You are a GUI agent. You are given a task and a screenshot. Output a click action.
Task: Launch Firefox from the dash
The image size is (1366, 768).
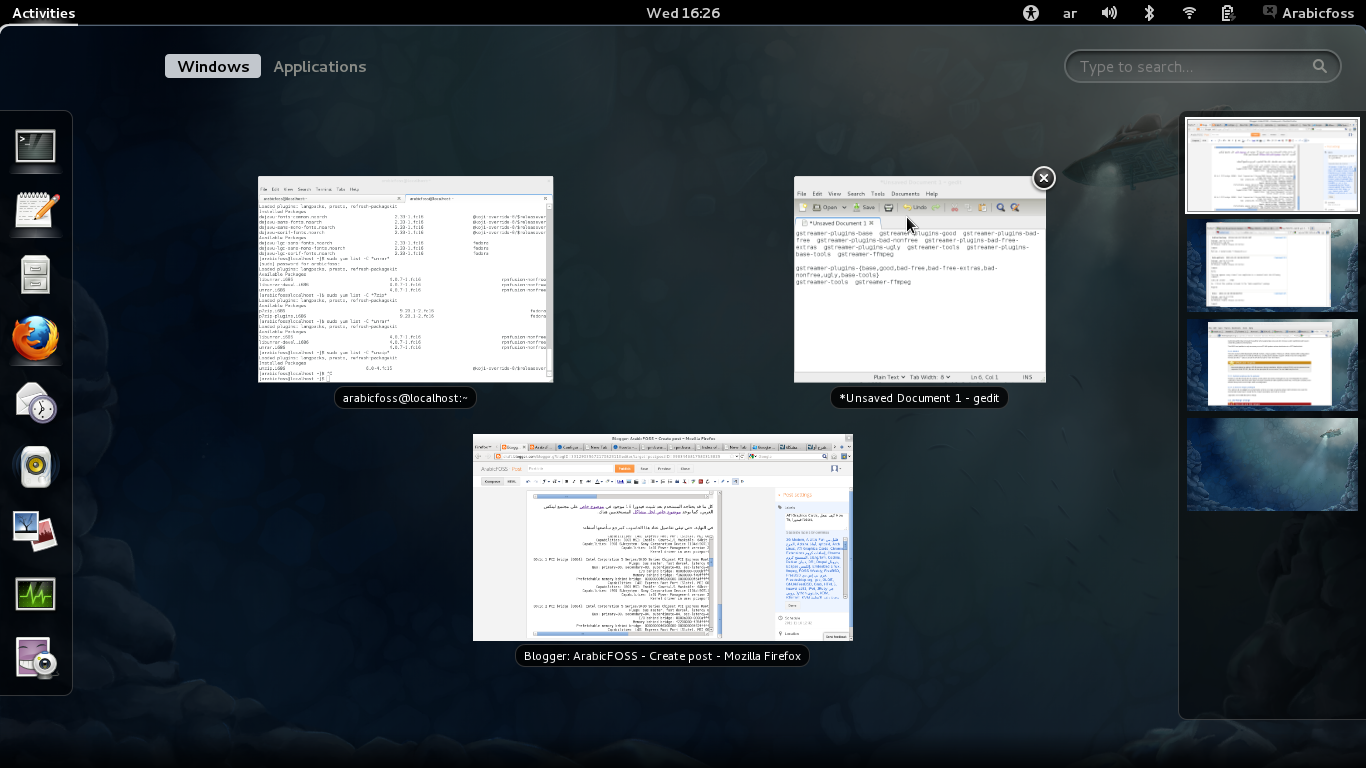(36, 339)
